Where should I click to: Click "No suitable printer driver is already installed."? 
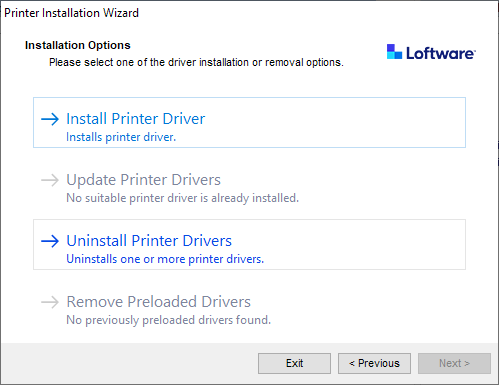click(182, 198)
